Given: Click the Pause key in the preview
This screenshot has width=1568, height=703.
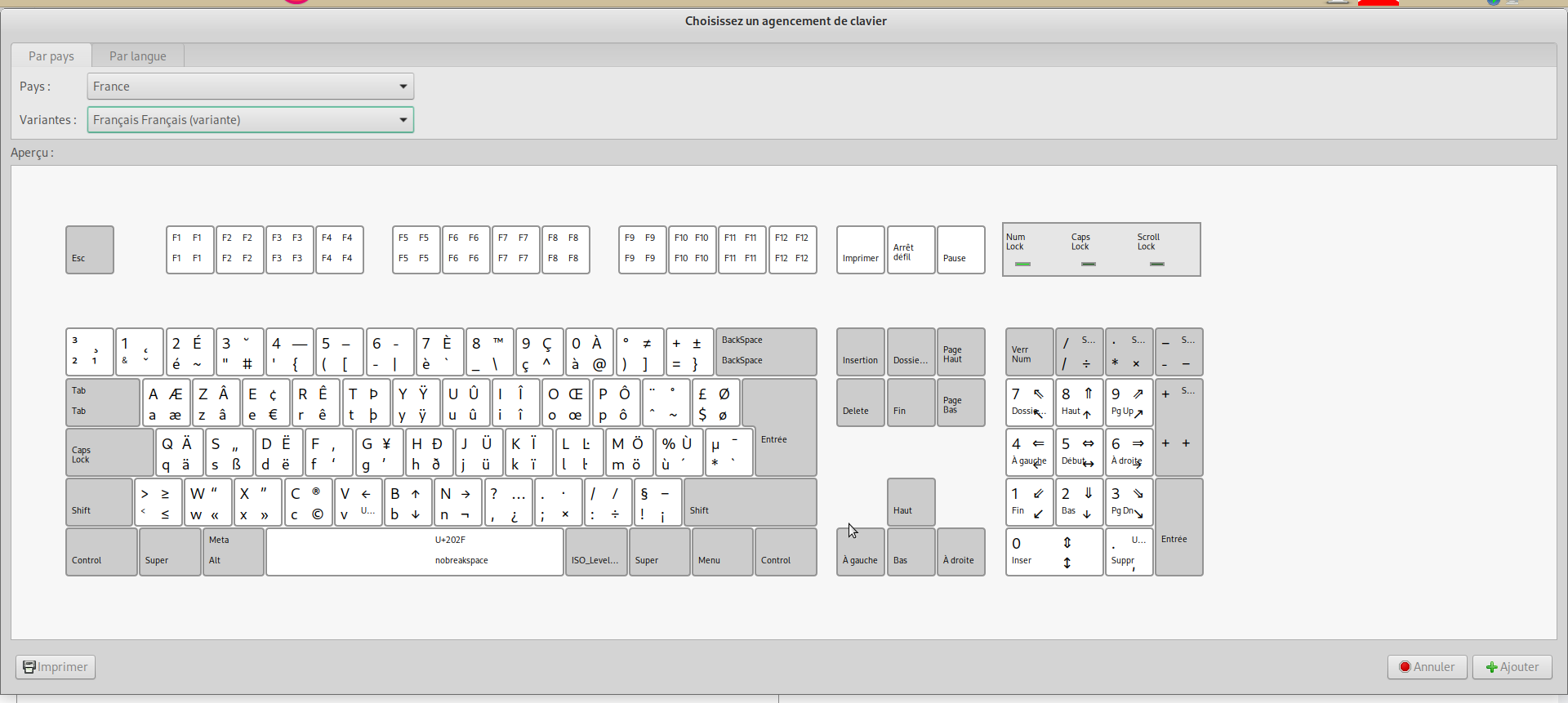Looking at the screenshot, I should [960, 250].
